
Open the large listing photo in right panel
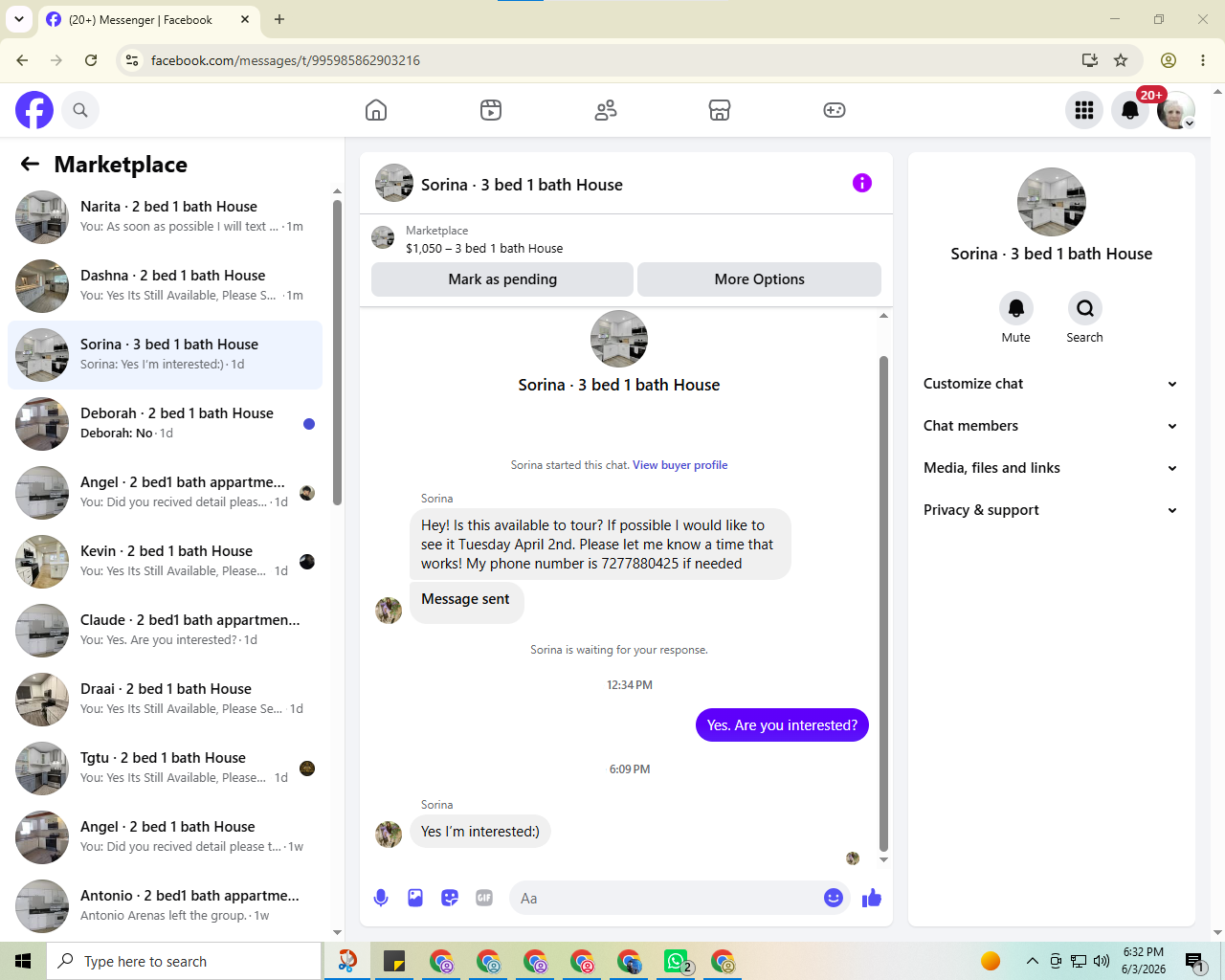click(x=1052, y=202)
